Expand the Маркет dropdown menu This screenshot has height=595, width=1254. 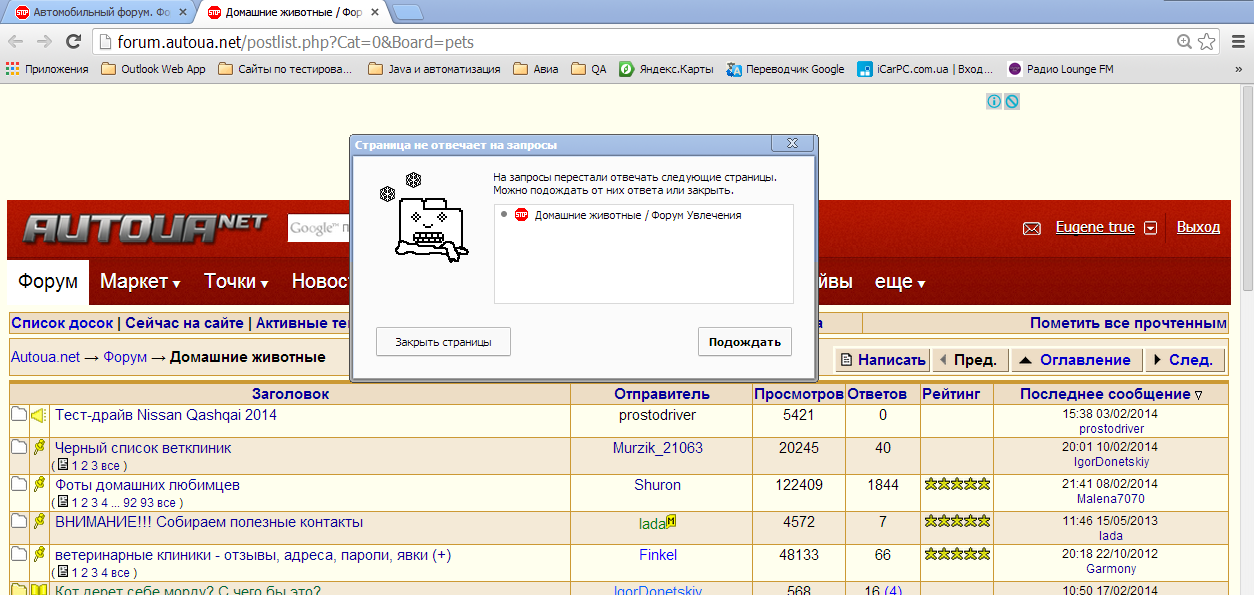pyautogui.click(x=140, y=282)
